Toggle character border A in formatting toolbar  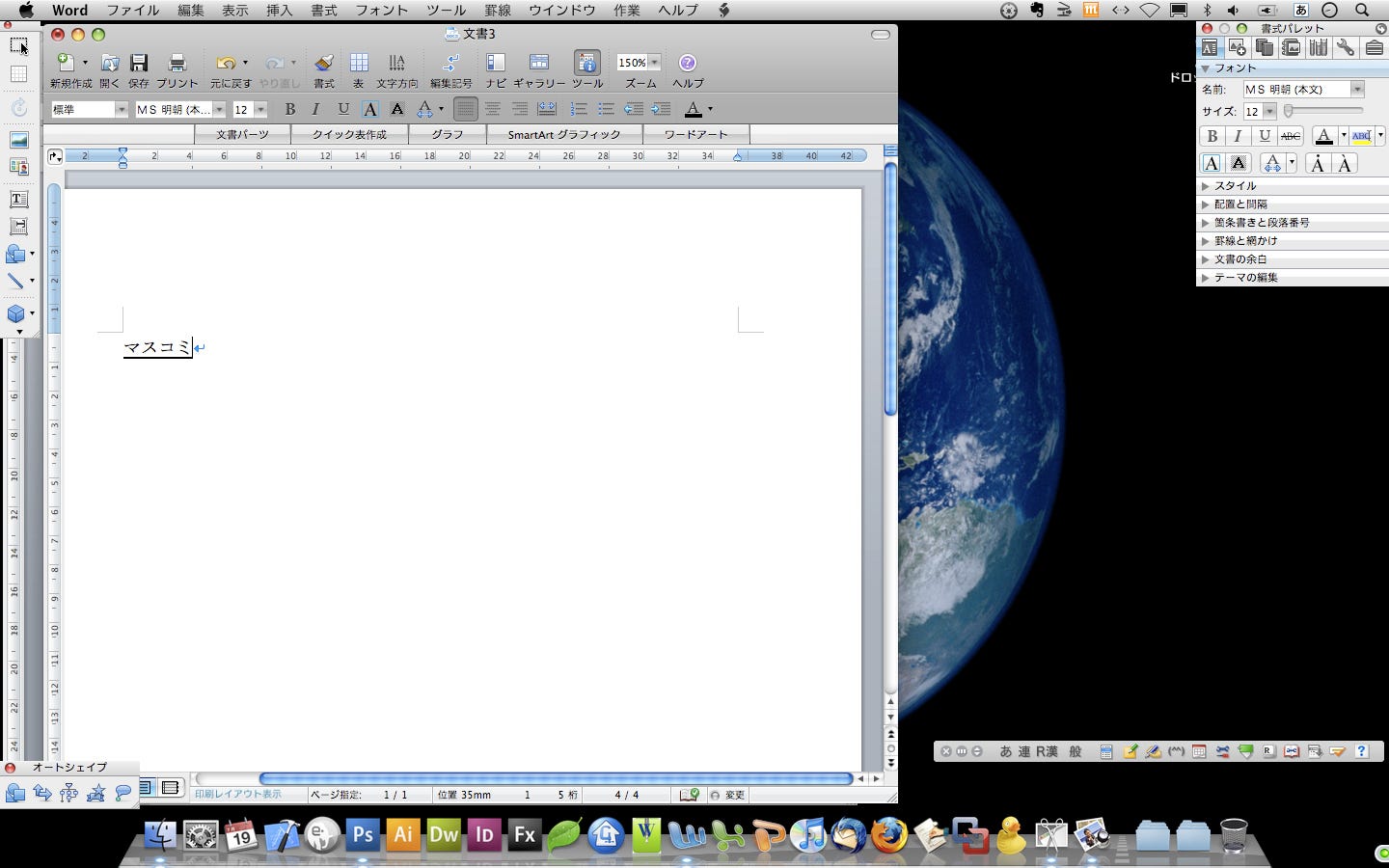point(369,109)
